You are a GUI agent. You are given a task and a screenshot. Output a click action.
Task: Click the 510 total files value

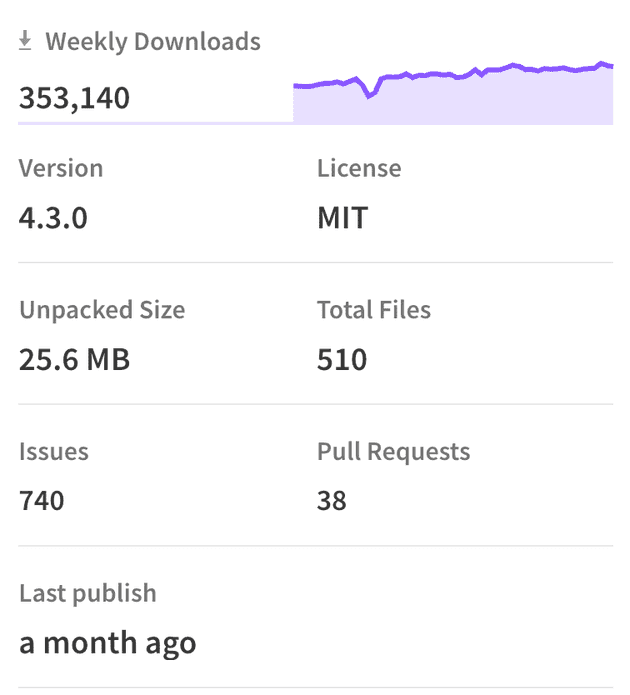[x=342, y=359]
